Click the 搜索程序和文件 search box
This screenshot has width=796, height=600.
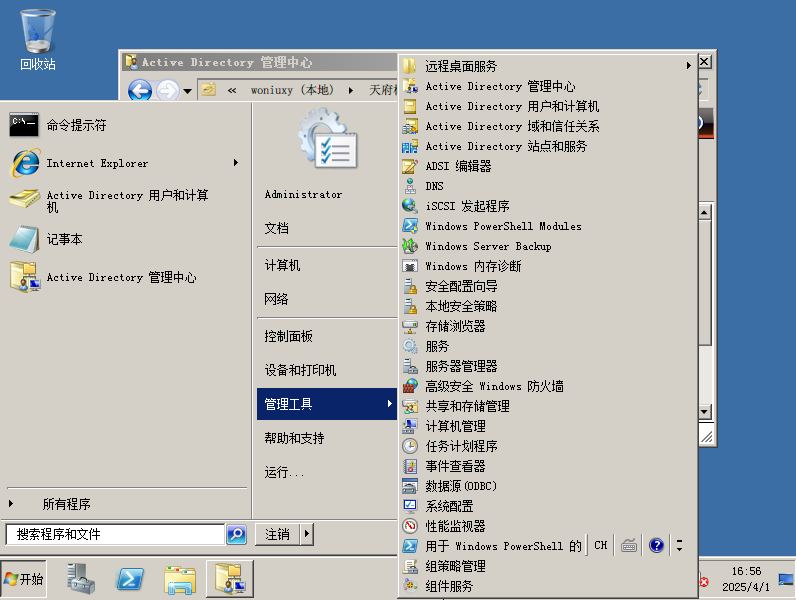(115, 534)
